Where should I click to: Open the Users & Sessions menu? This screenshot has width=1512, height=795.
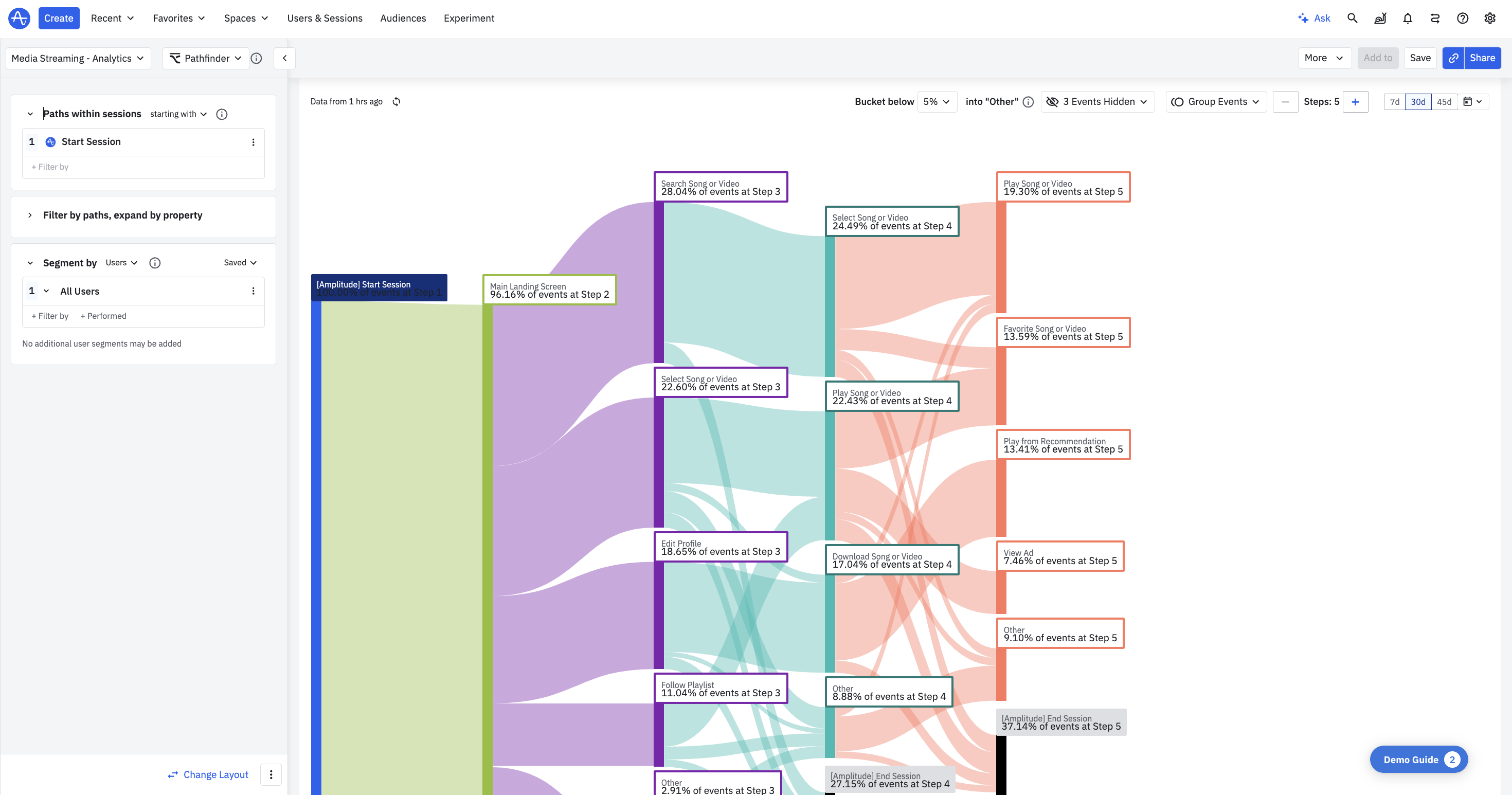coord(325,18)
